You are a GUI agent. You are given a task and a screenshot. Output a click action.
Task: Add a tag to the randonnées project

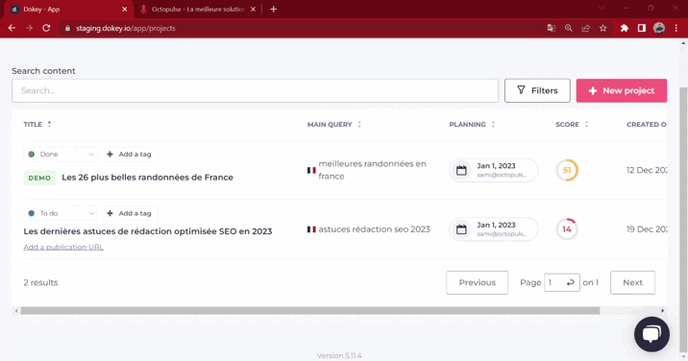pos(129,154)
